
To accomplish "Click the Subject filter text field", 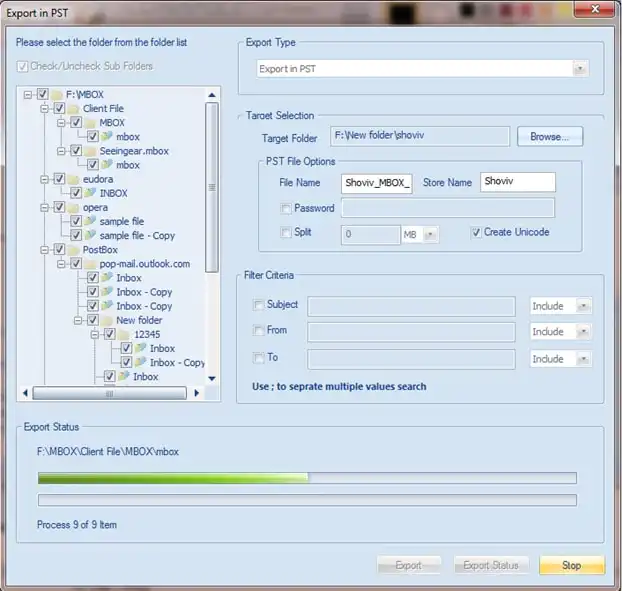I will (411, 306).
